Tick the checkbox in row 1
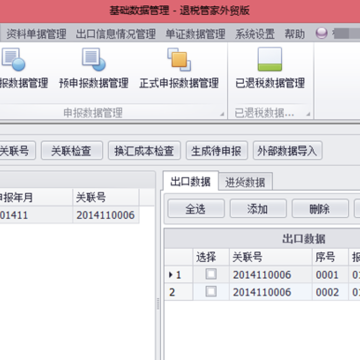Viewport: 360px width, 360px height. [x=211, y=274]
